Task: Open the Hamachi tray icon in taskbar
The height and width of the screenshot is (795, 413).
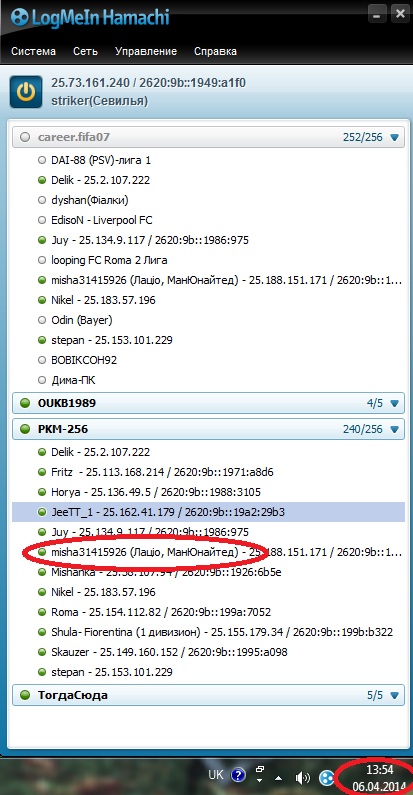Action: (x=327, y=776)
